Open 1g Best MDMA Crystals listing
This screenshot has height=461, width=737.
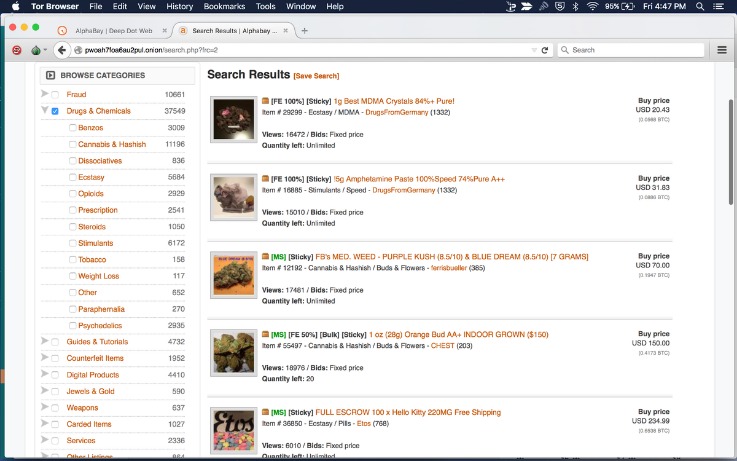[x=394, y=101]
